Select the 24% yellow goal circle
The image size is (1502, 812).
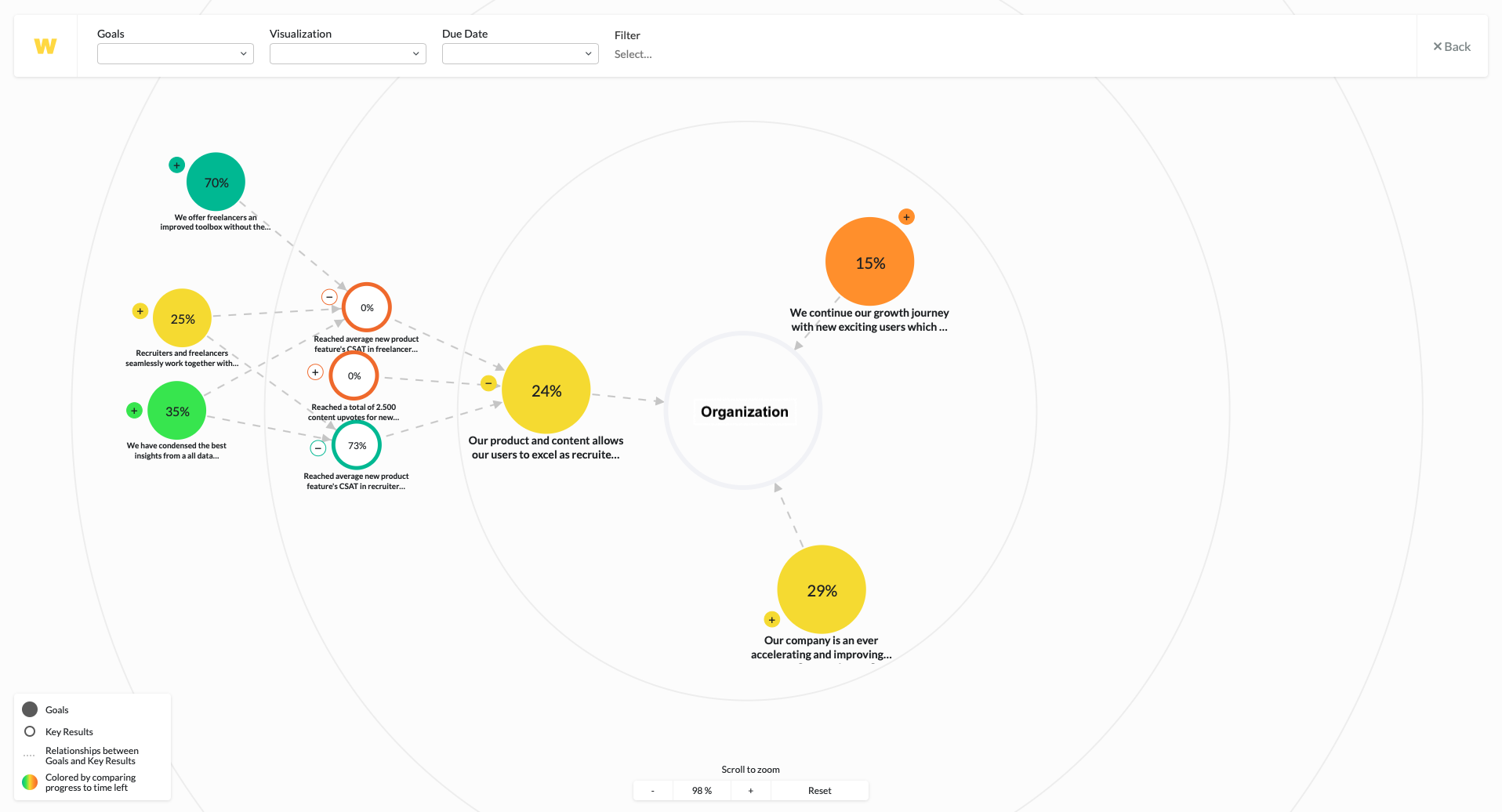pyautogui.click(x=546, y=390)
